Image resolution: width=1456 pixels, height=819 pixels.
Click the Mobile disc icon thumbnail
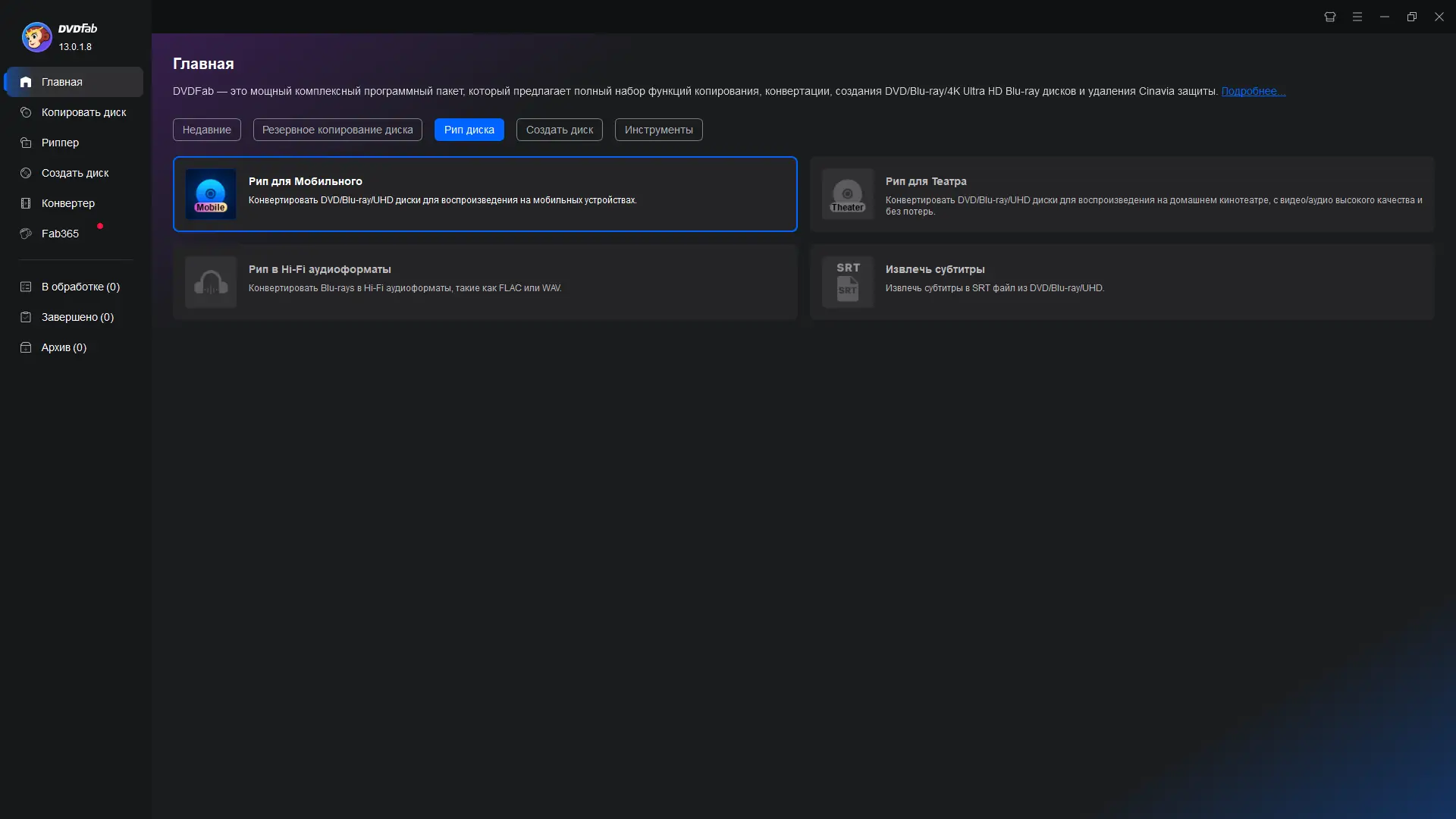tap(210, 194)
